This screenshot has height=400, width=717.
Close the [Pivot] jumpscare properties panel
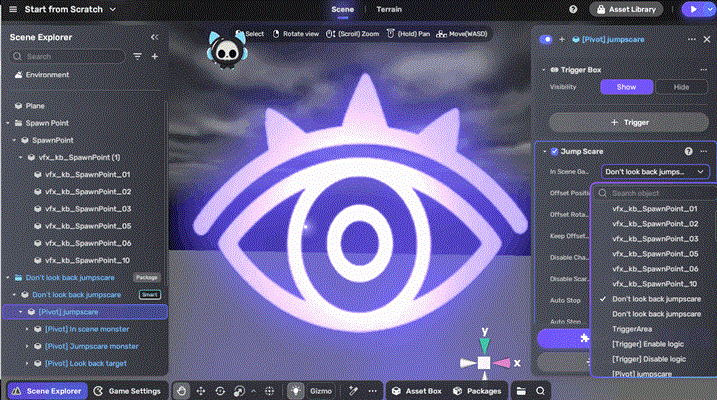706,39
